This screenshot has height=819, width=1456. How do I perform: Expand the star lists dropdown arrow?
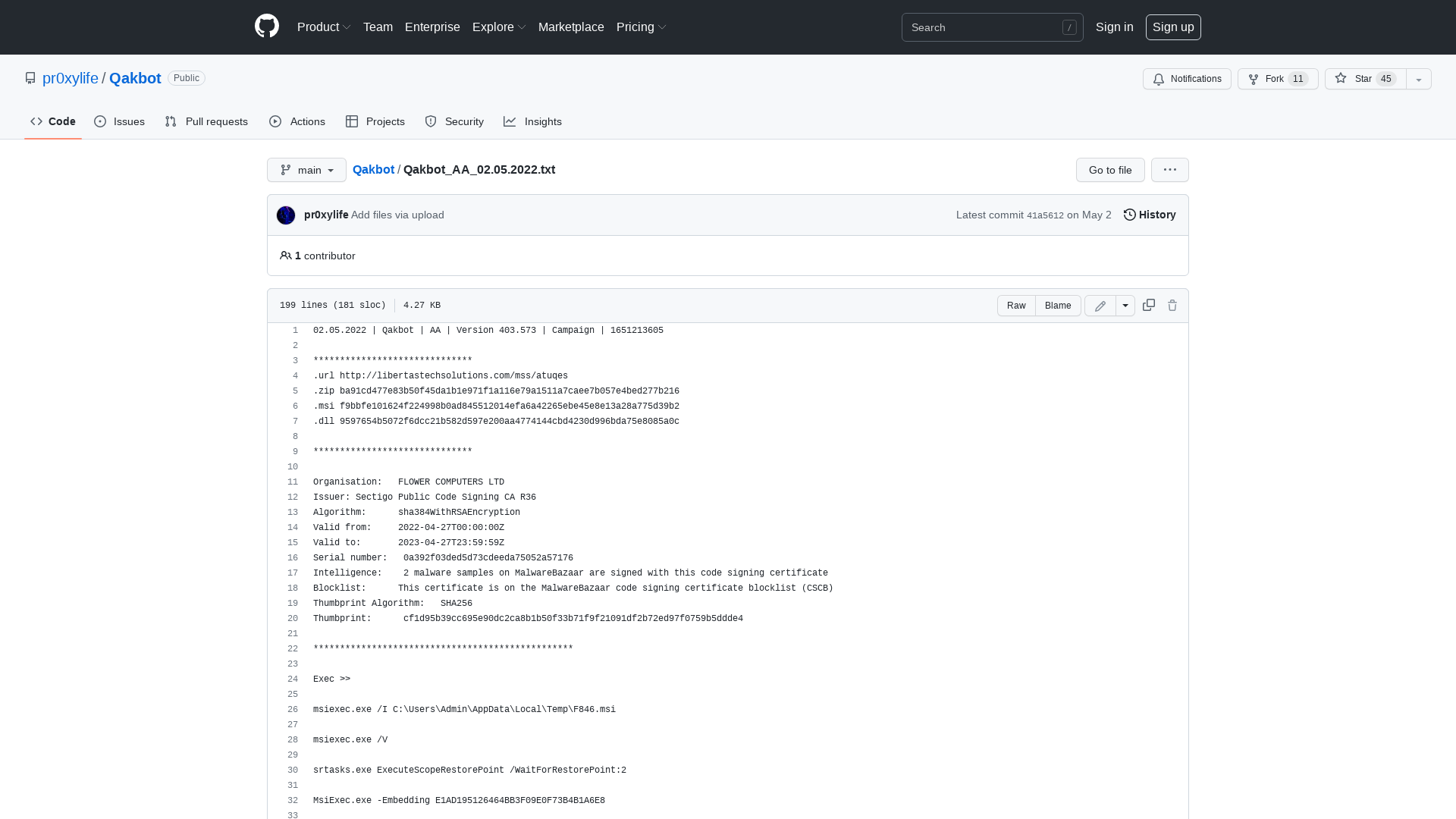pos(1419,79)
